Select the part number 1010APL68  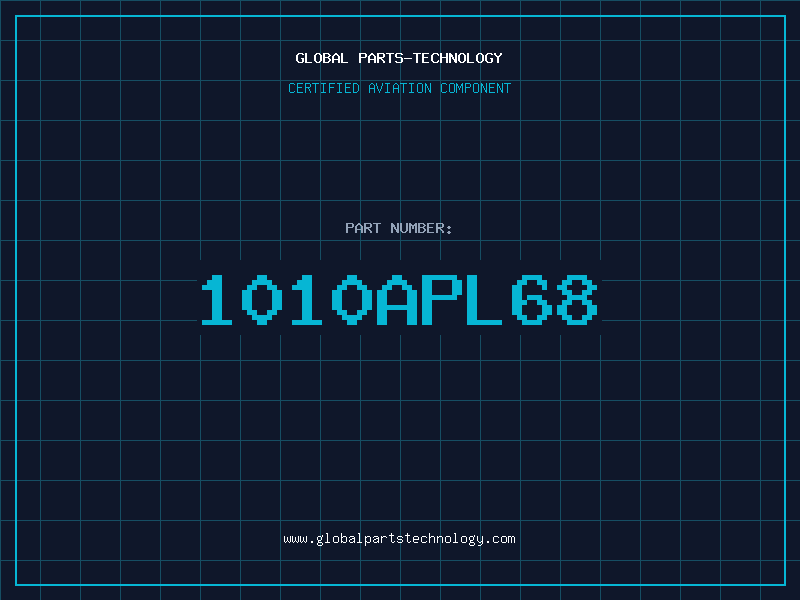pyautogui.click(x=399, y=299)
